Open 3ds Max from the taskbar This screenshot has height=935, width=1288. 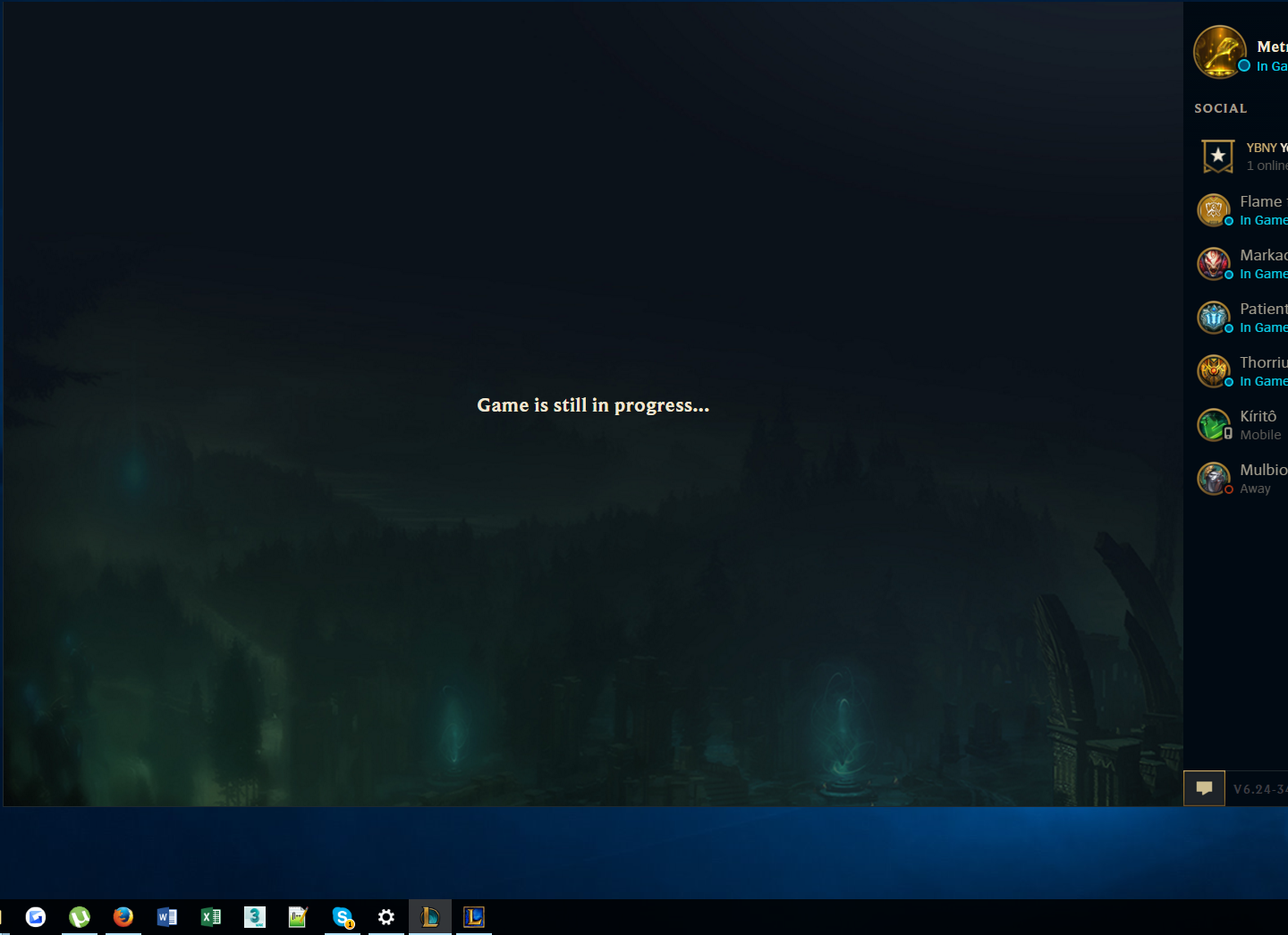tap(255, 917)
